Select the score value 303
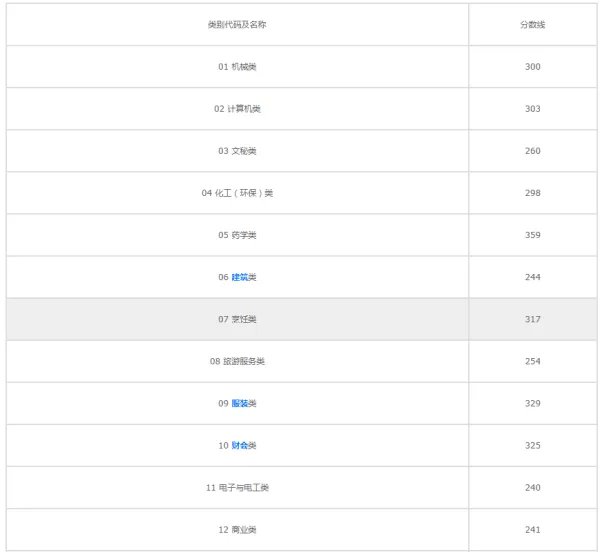This screenshot has width=600, height=552. pyautogui.click(x=532, y=109)
